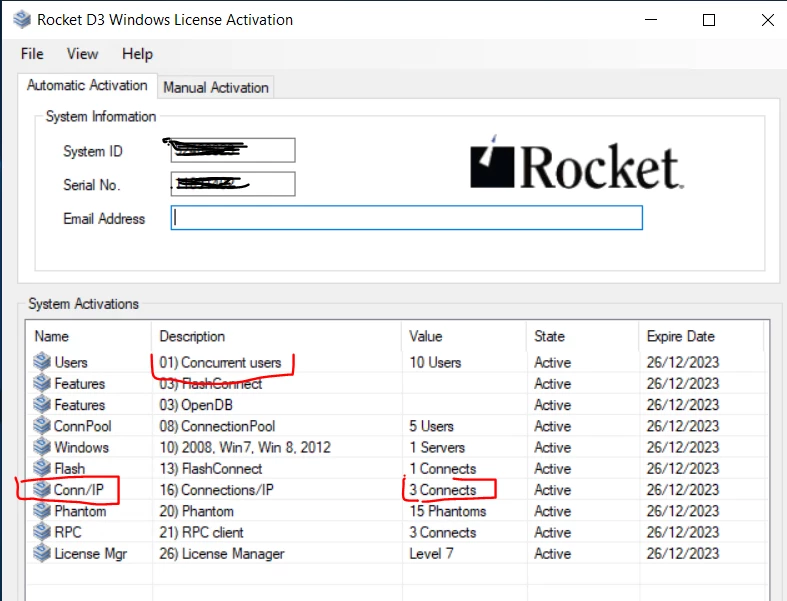Select '3 Connects' in the RPC row
This screenshot has height=601, width=787.
(x=443, y=532)
